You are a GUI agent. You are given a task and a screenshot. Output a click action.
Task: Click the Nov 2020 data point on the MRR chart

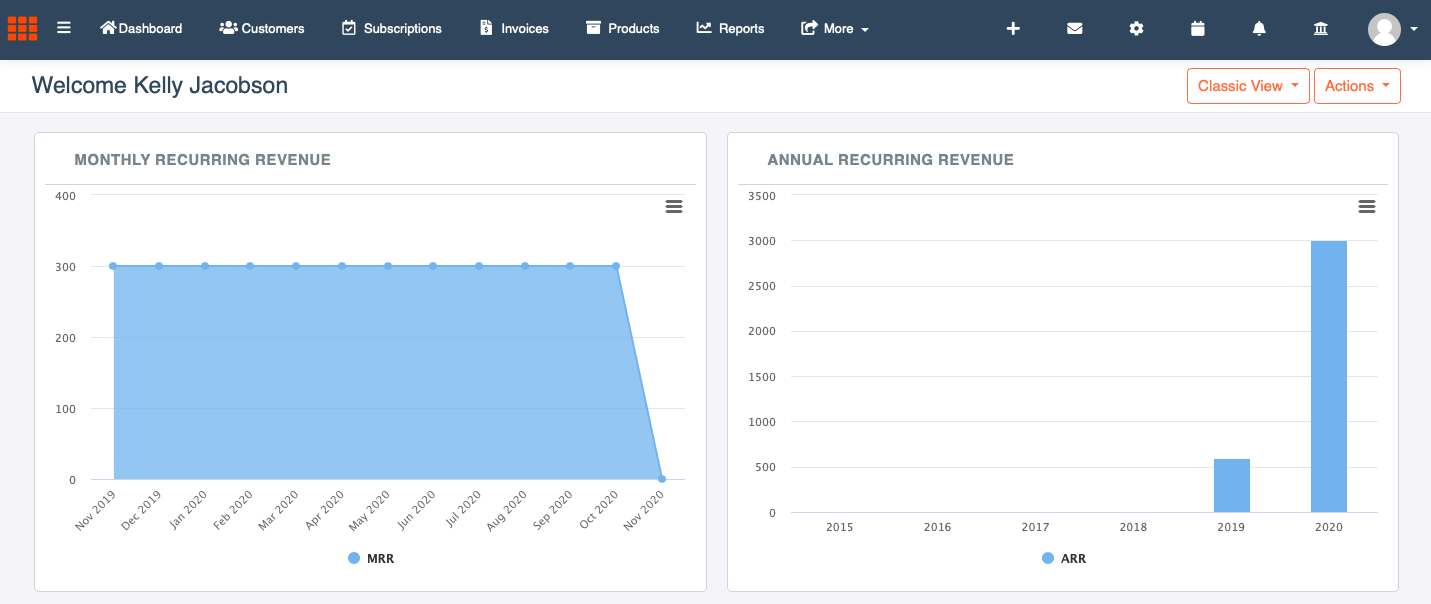coord(661,479)
